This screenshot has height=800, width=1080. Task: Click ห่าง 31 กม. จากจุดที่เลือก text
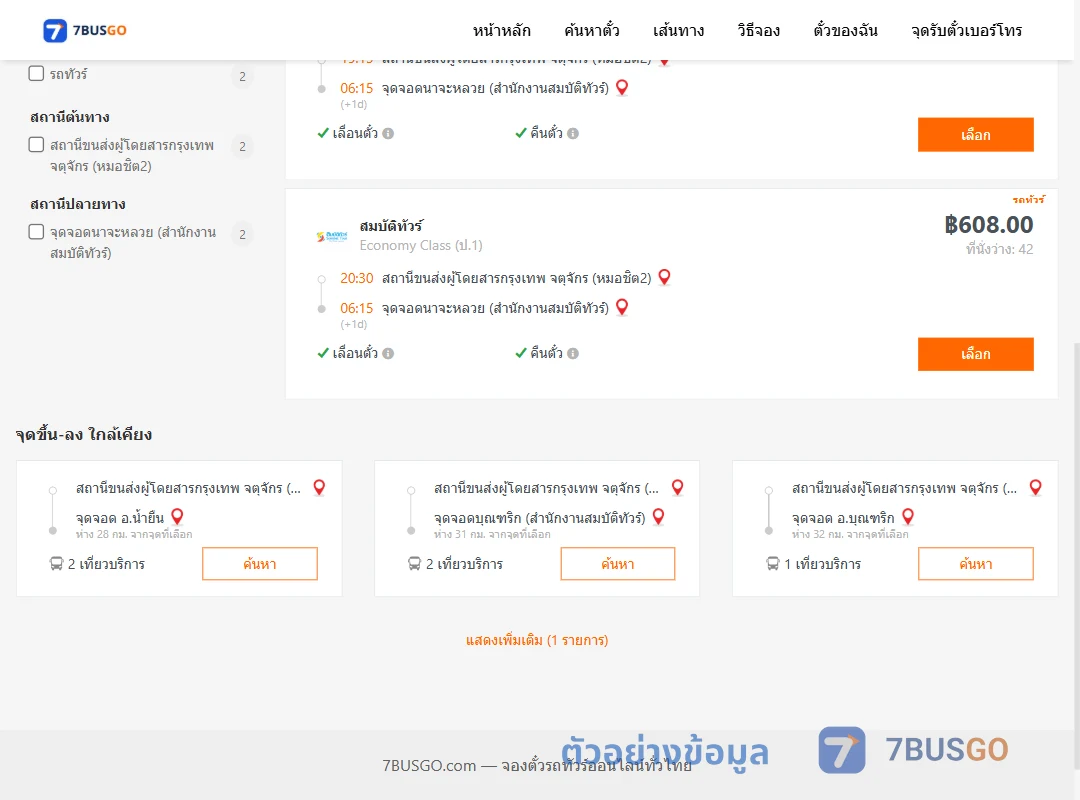pyautogui.click(x=492, y=534)
